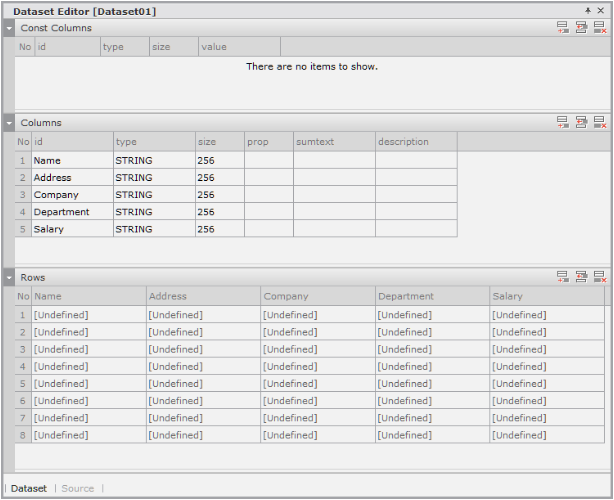Collapse the Columns section

[x=9, y=123]
